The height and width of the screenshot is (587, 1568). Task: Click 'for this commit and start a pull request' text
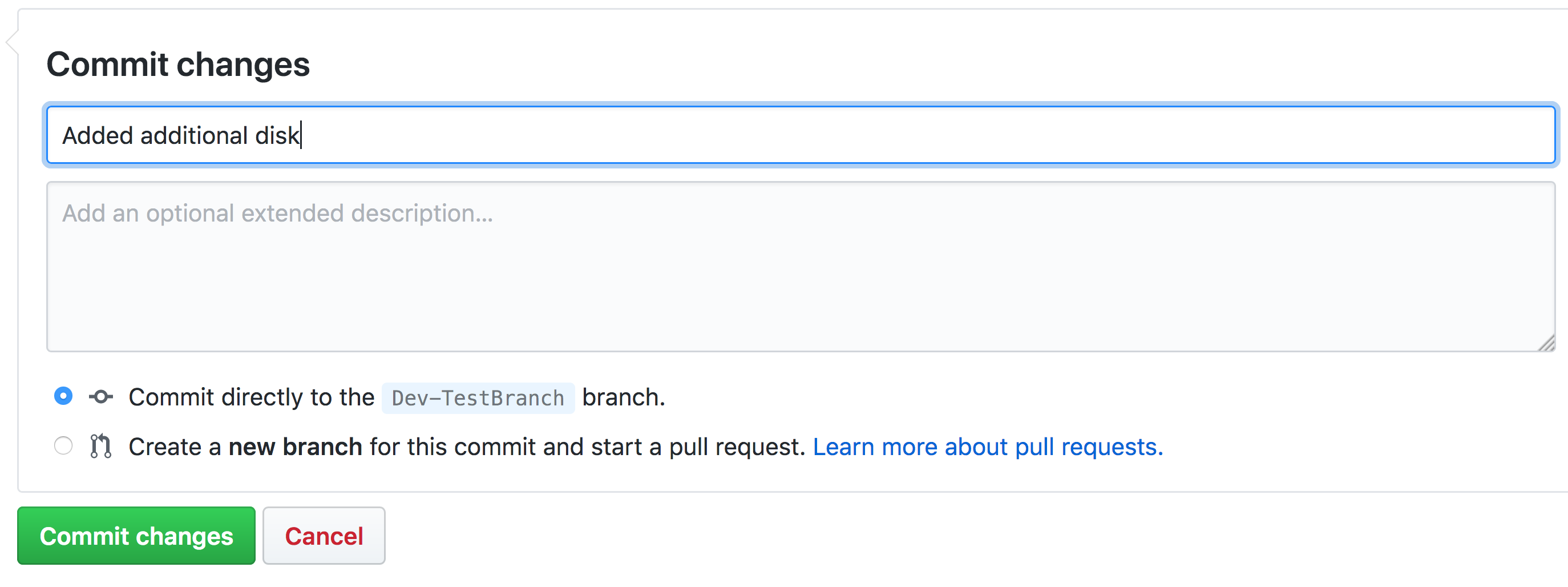coord(587,447)
